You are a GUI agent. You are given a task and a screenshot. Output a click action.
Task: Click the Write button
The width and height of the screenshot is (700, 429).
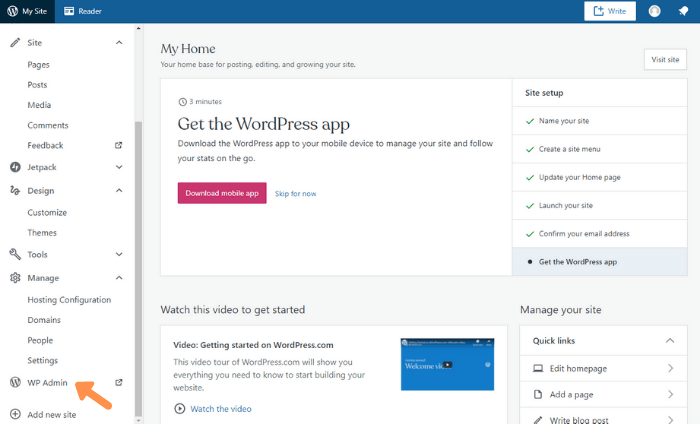click(x=610, y=11)
